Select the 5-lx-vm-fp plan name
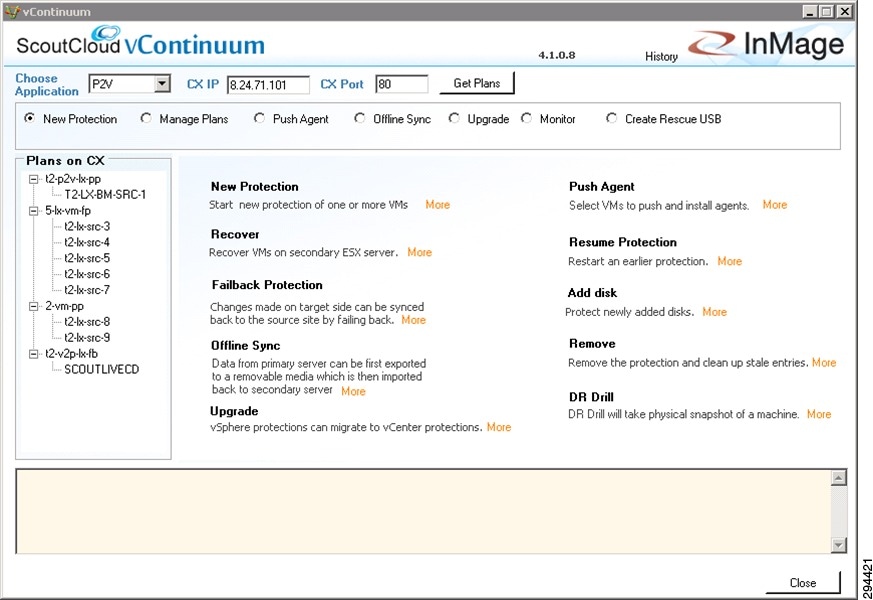This screenshot has width=873, height=600. (x=68, y=211)
